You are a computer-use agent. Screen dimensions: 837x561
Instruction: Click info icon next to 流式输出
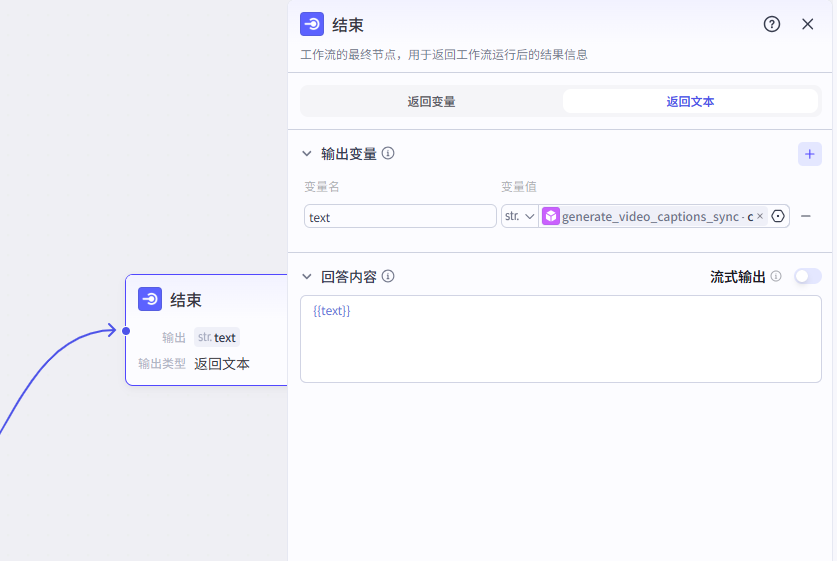[x=776, y=276]
